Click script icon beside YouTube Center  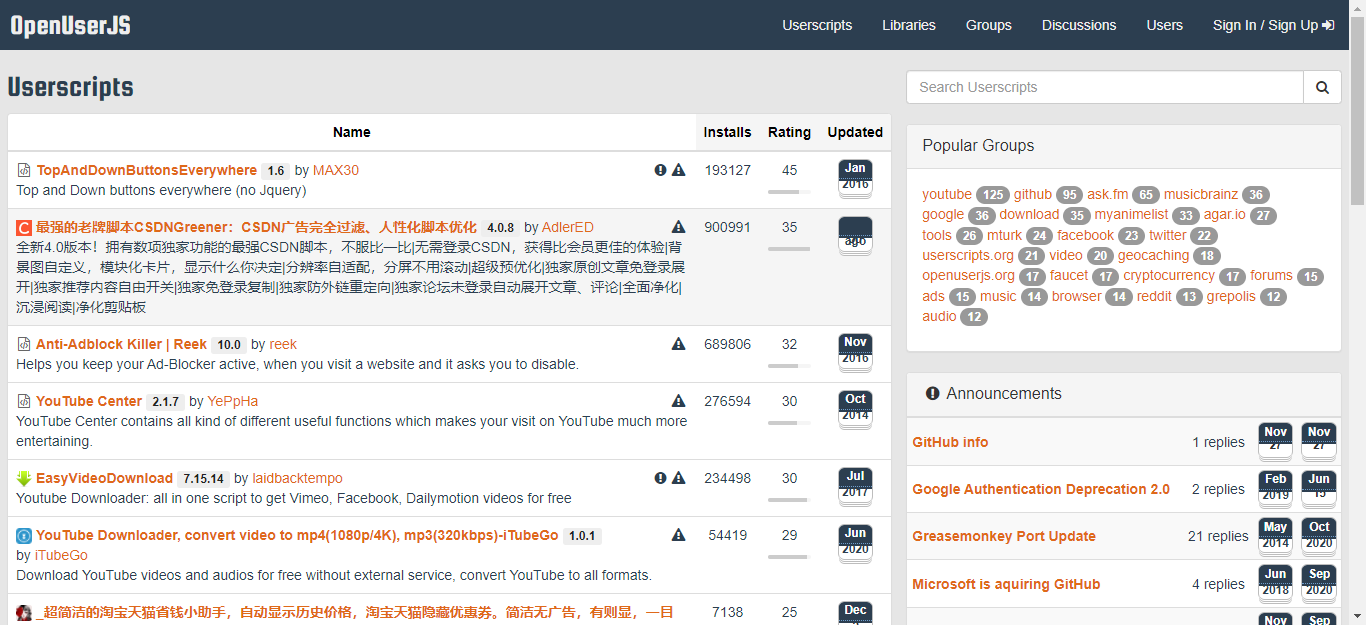(24, 401)
